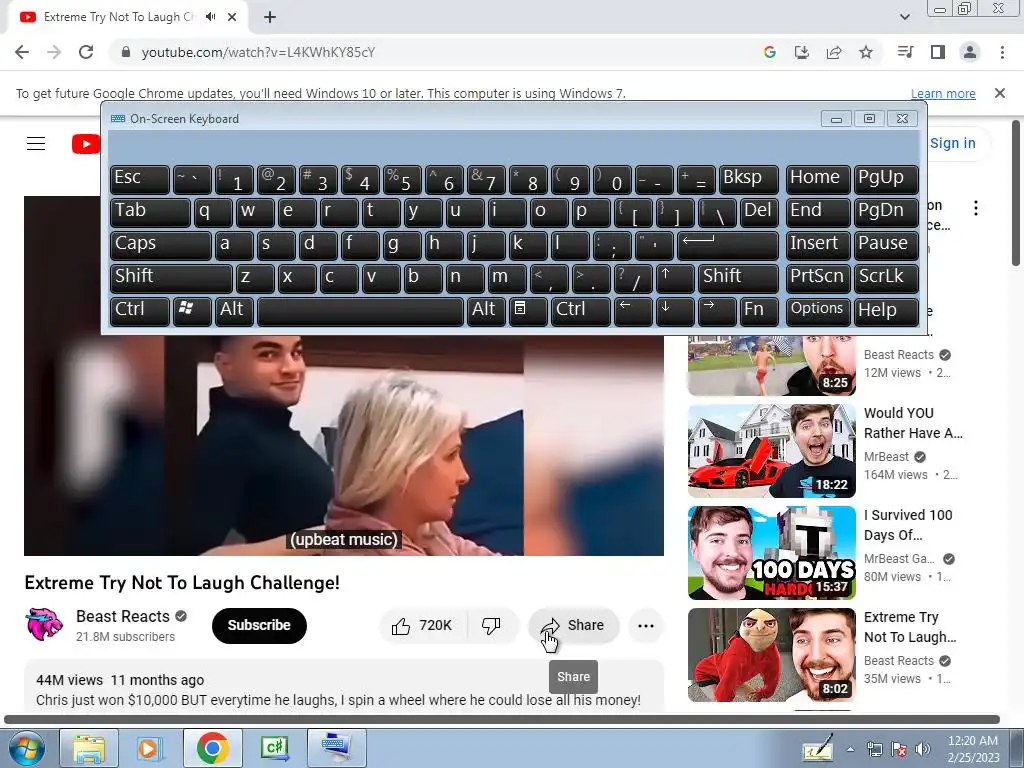Click the Chrome back arrow
The width and height of the screenshot is (1024, 768).
tap(22, 52)
